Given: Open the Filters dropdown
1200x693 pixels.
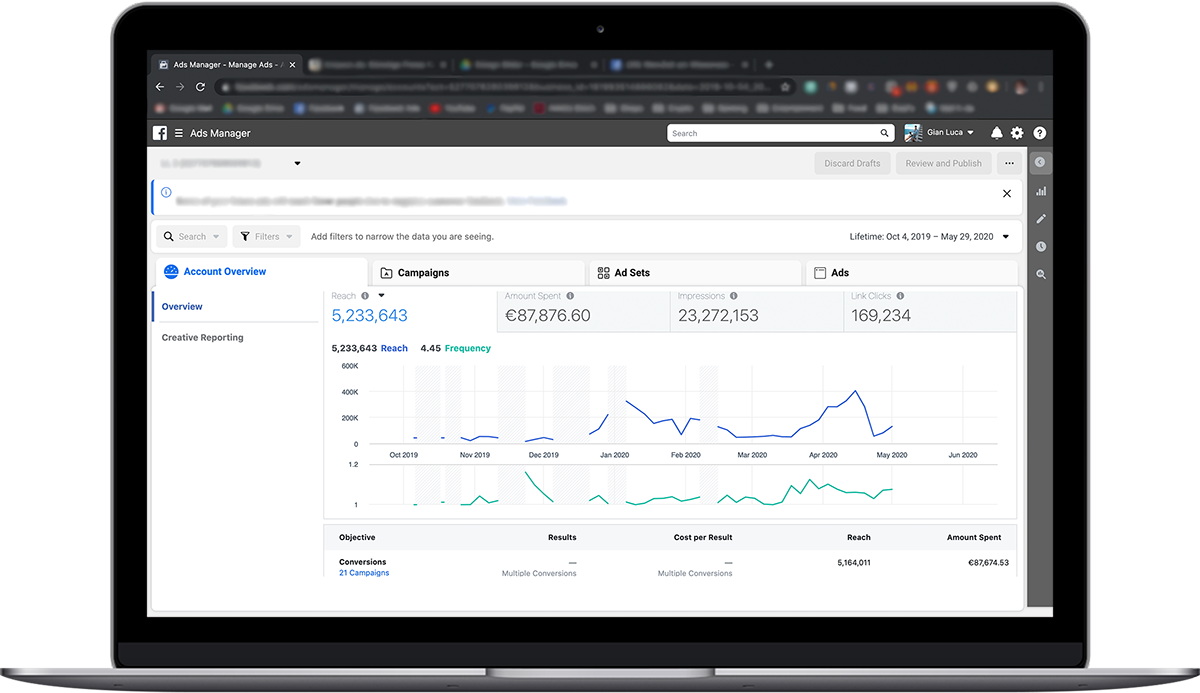Looking at the screenshot, I should (x=266, y=237).
